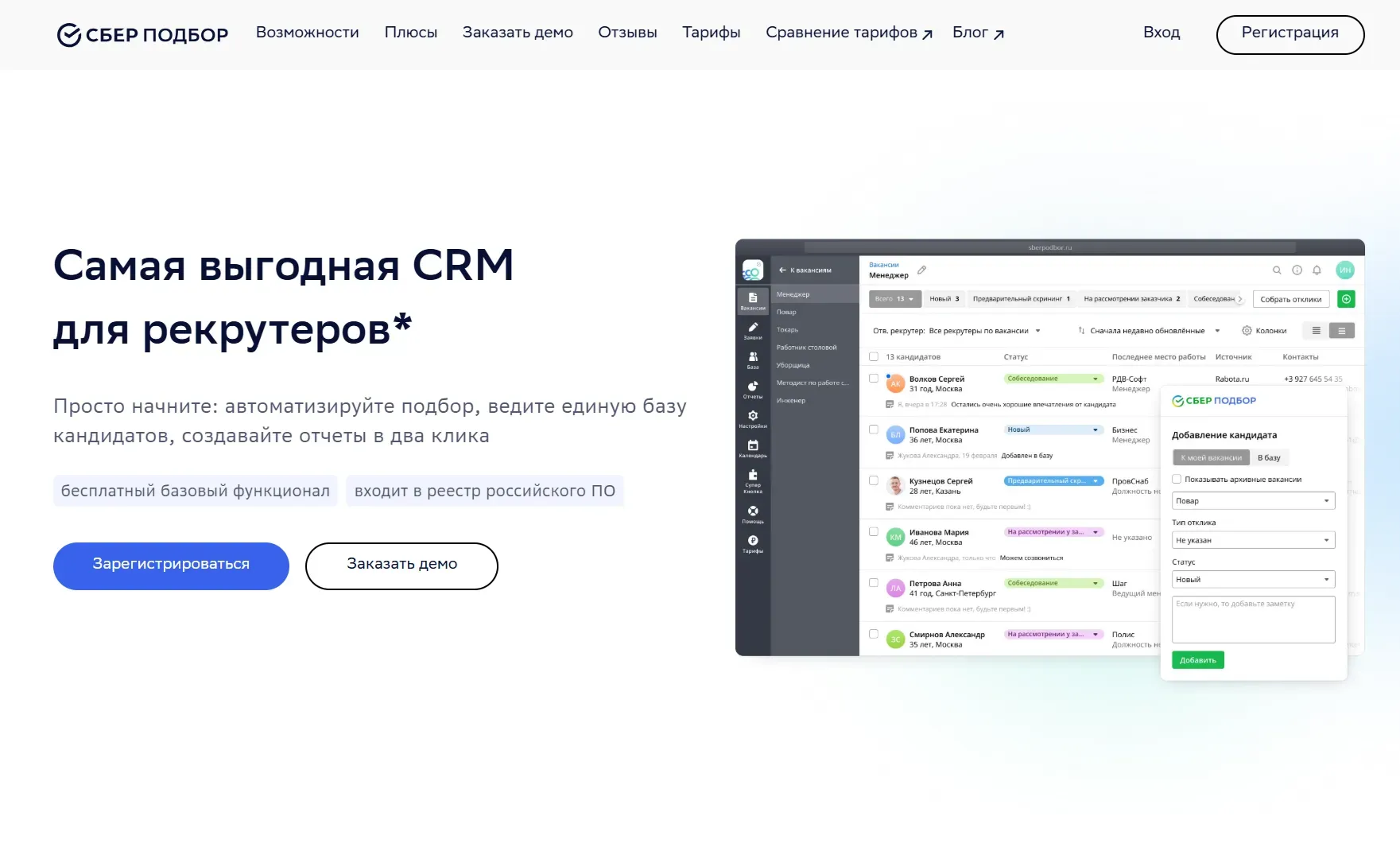
Task: Click arrow to scroll status tabs right
Action: pos(1239,299)
